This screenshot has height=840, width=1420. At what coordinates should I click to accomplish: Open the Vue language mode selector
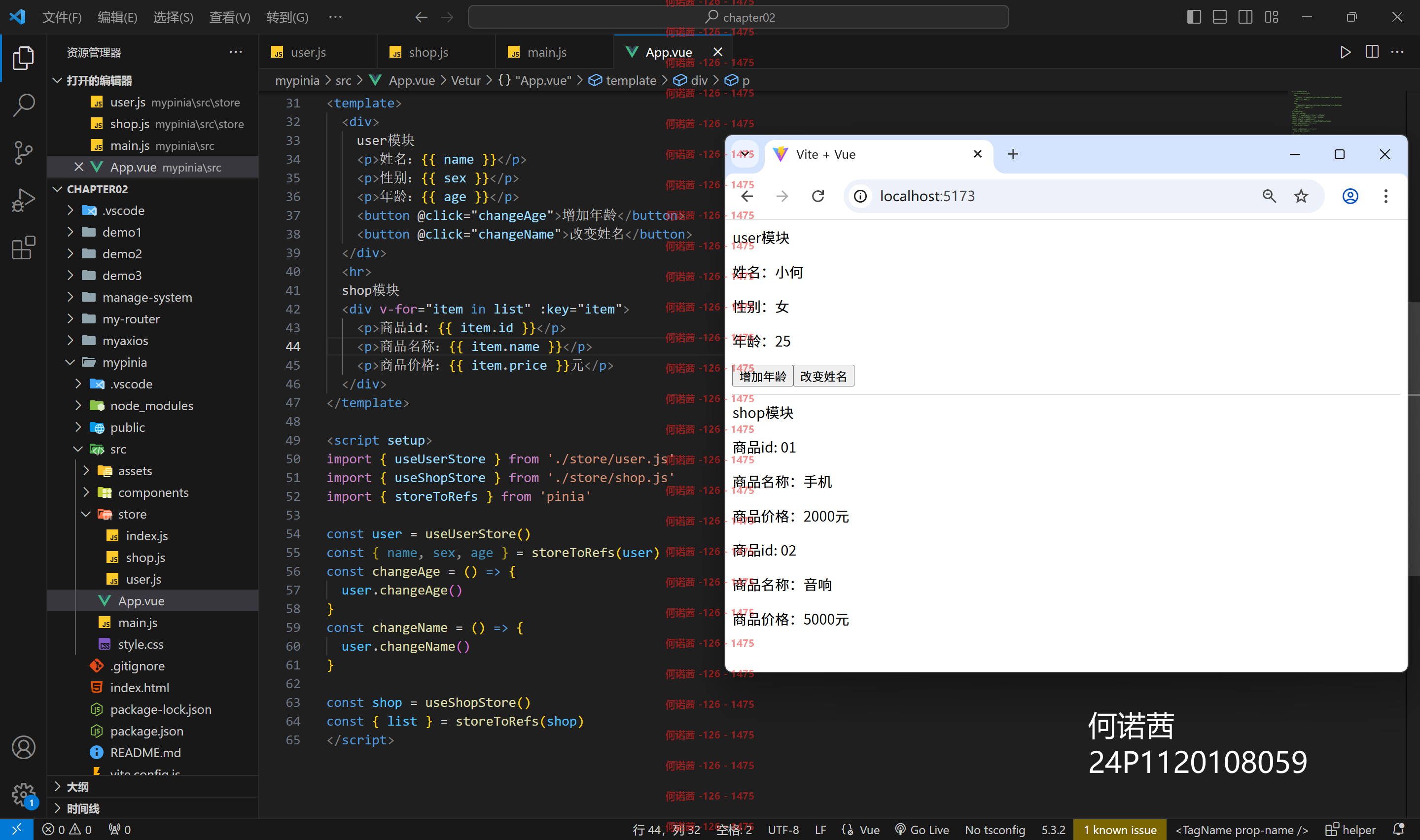tap(869, 829)
